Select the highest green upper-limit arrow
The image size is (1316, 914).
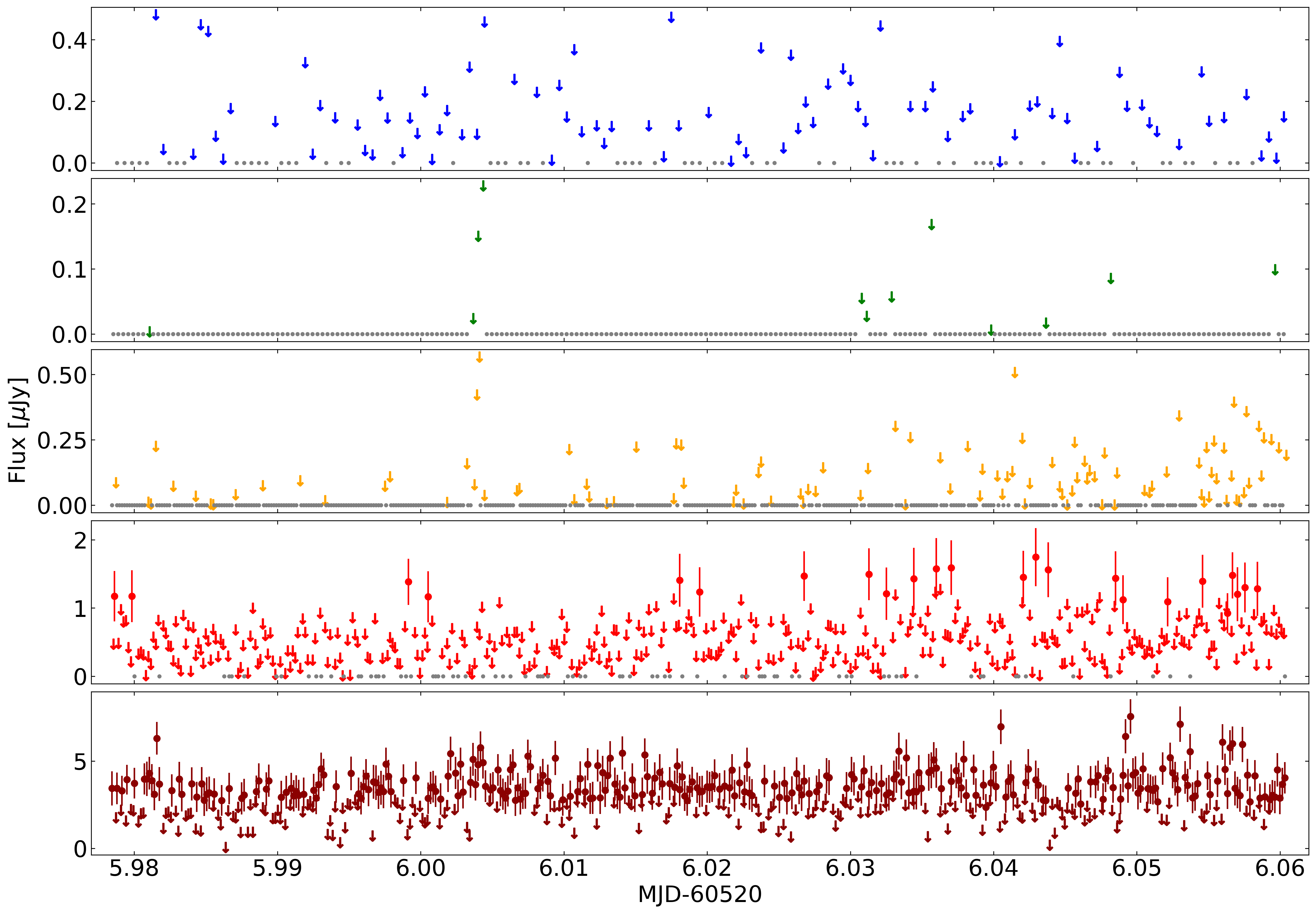coord(483,186)
